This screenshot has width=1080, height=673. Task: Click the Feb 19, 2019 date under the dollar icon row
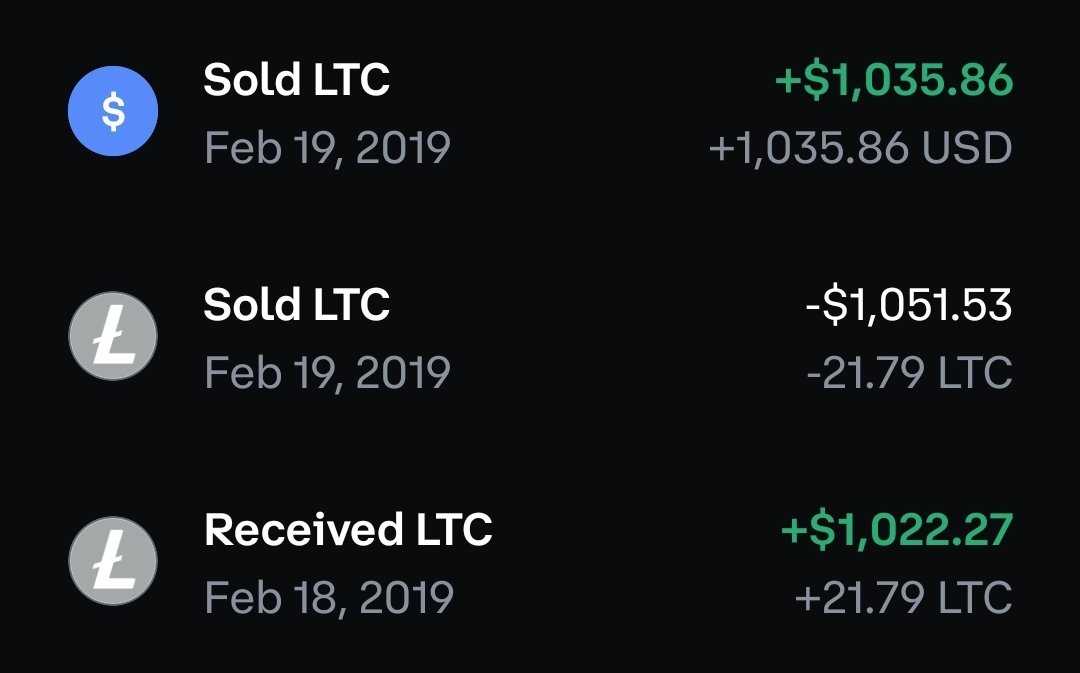328,148
